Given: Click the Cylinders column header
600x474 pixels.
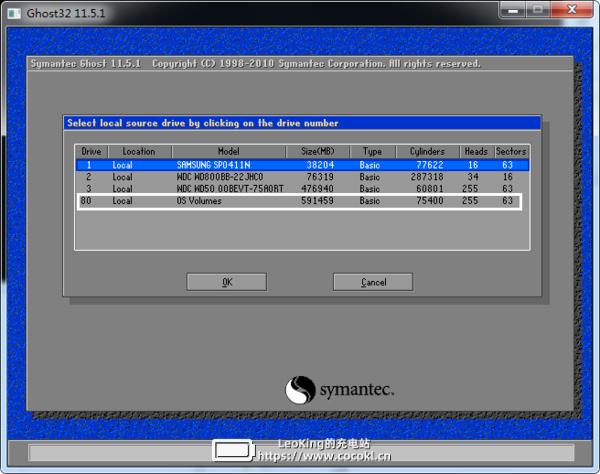Looking at the screenshot, I should [427, 151].
